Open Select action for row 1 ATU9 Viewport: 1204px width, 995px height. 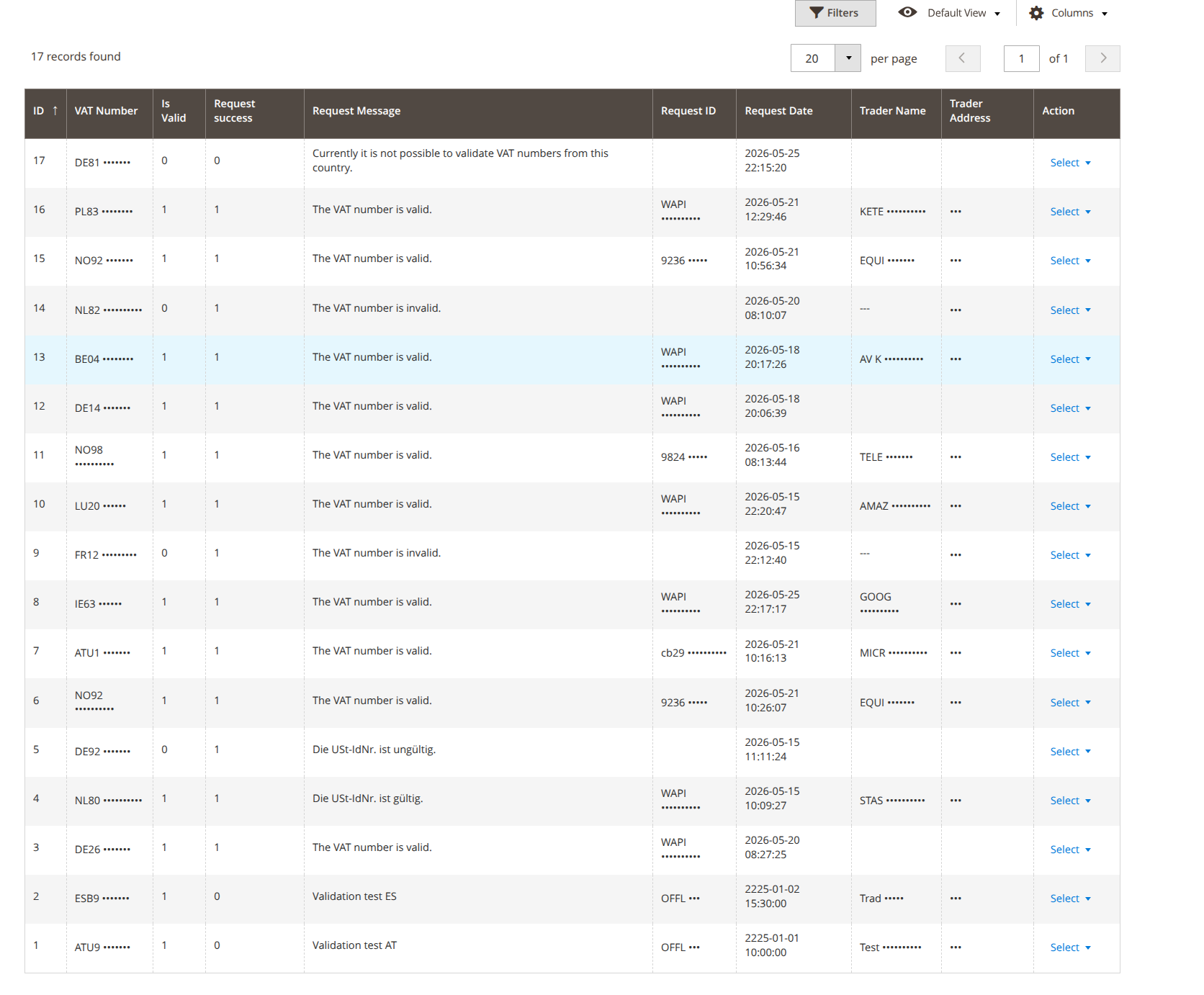[x=1070, y=947]
